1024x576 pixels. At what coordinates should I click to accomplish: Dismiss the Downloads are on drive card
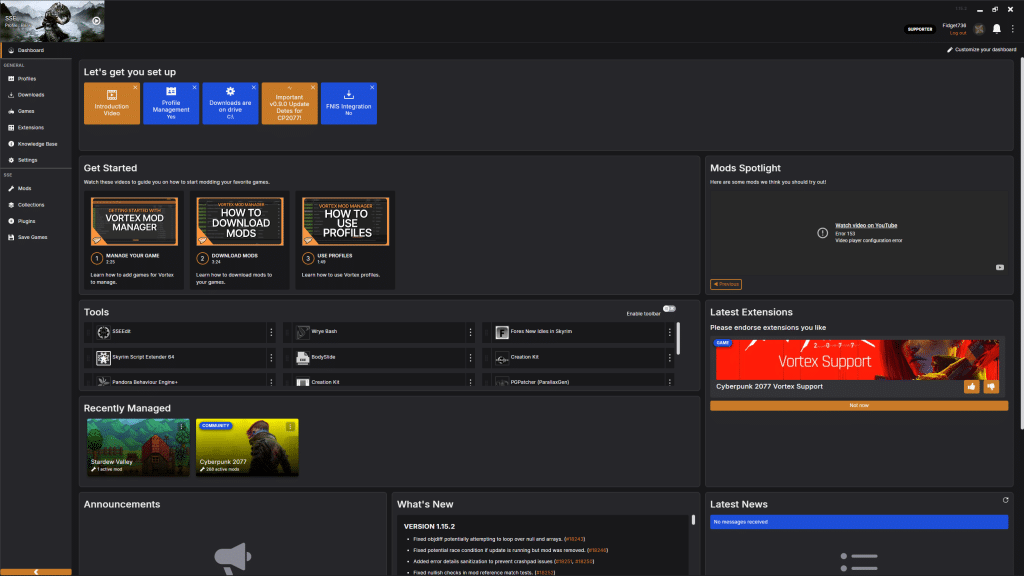click(254, 88)
